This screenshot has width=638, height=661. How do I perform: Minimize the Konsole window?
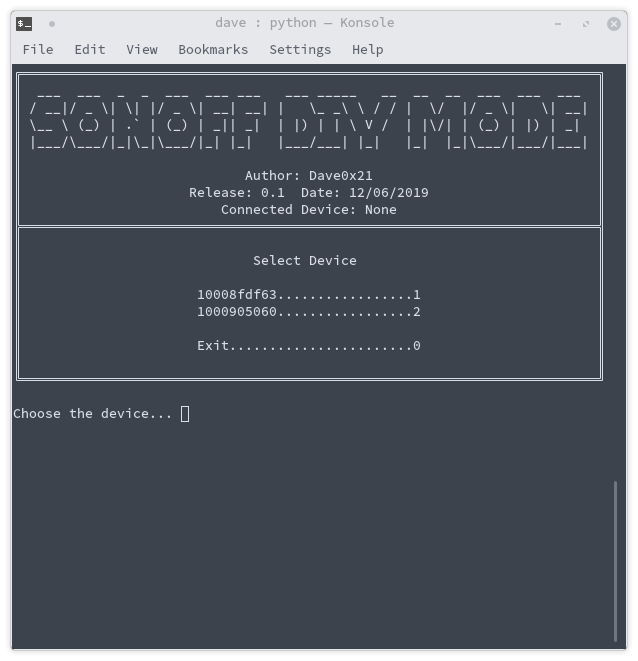tap(558, 24)
